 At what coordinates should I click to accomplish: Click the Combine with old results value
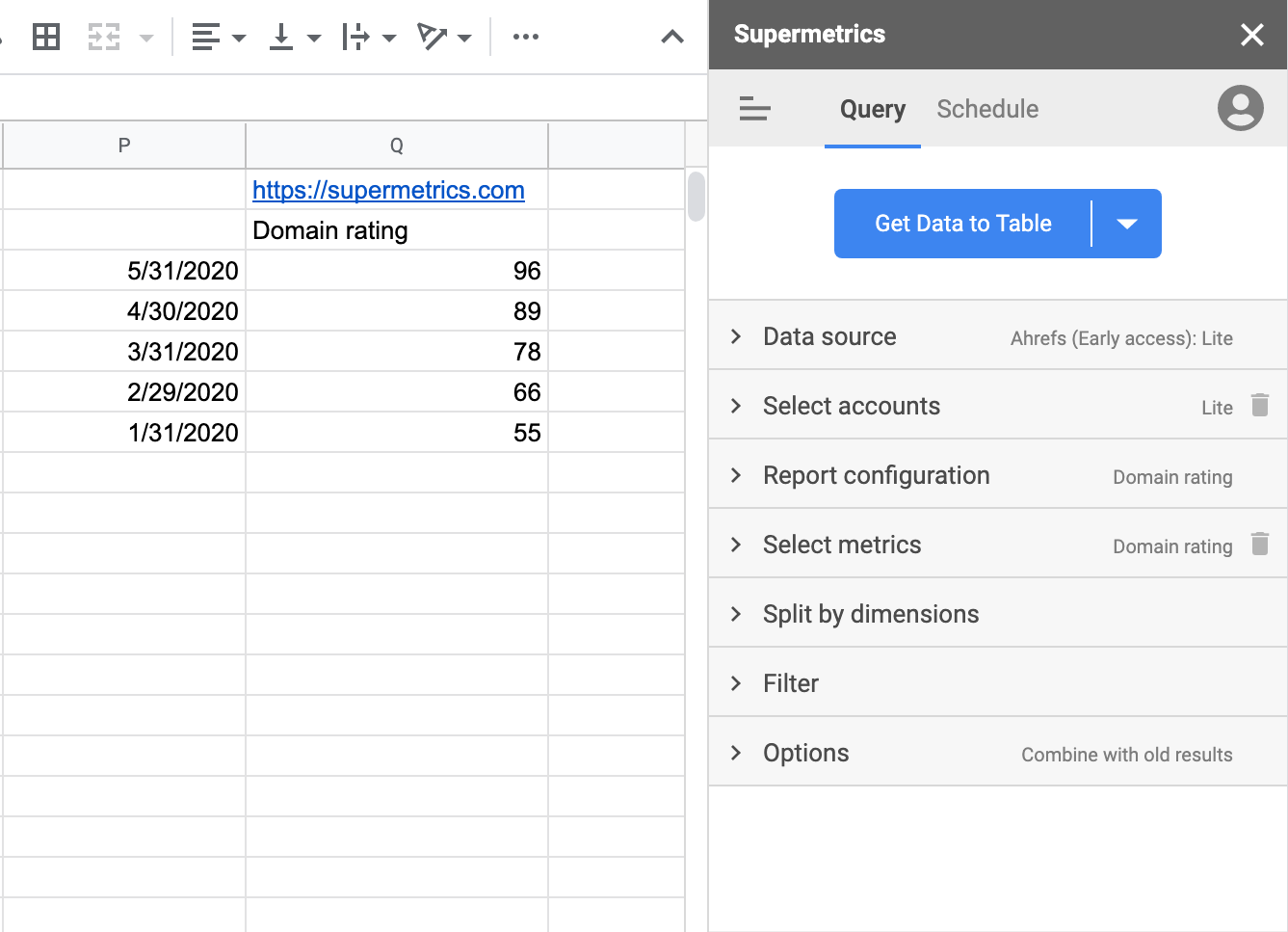[1127, 755]
